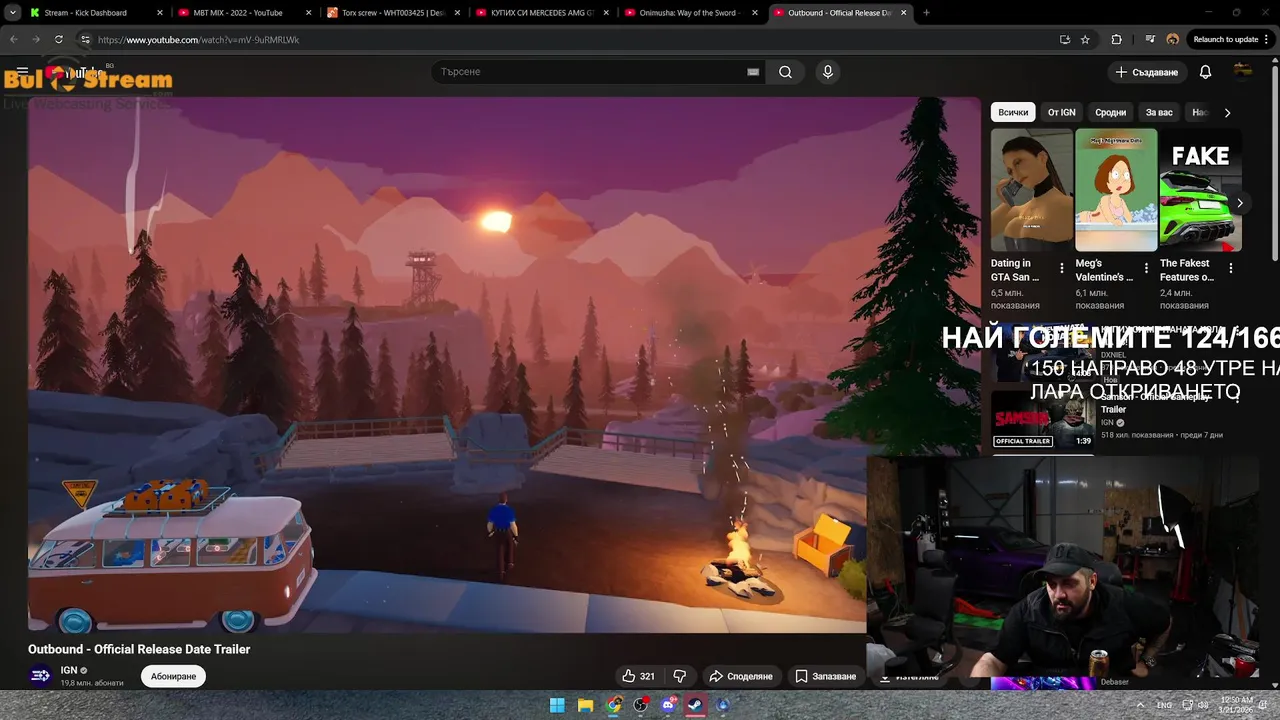Select the Всички filter chip
Image resolution: width=1280 pixels, height=720 pixels.
tap(1013, 112)
